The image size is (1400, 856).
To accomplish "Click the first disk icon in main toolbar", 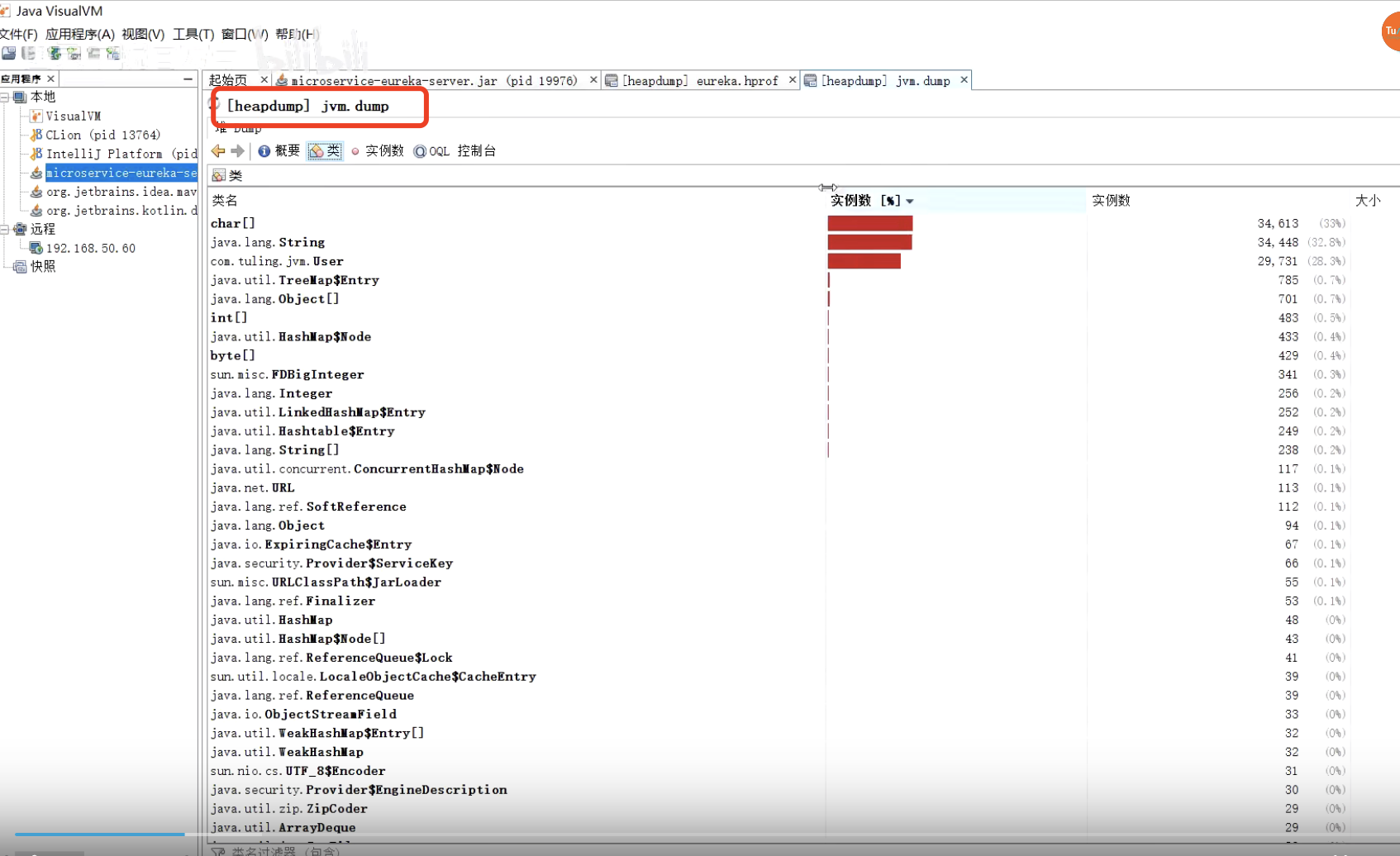I will pos(9,53).
